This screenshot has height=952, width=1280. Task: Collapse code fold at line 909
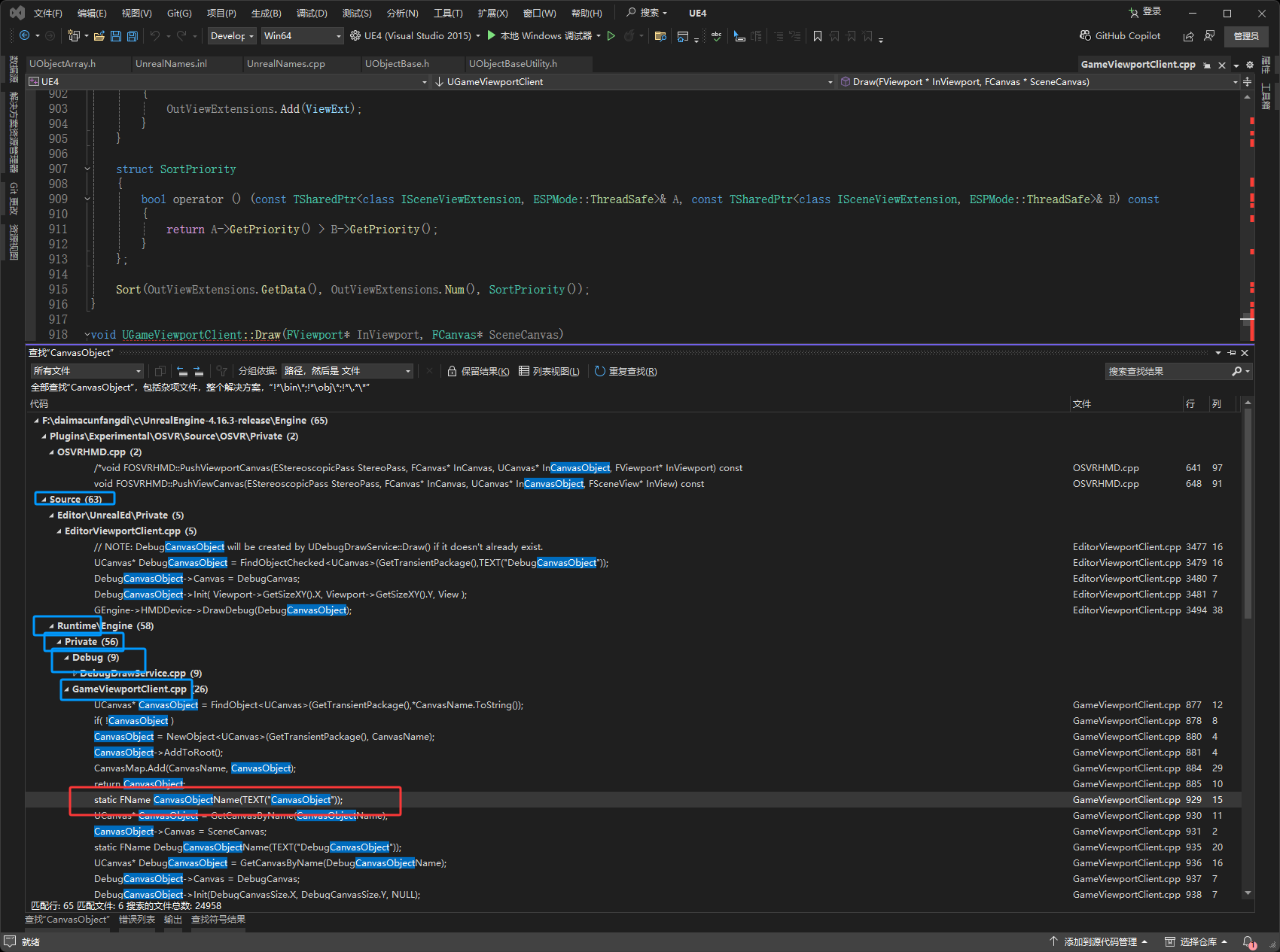click(x=87, y=199)
